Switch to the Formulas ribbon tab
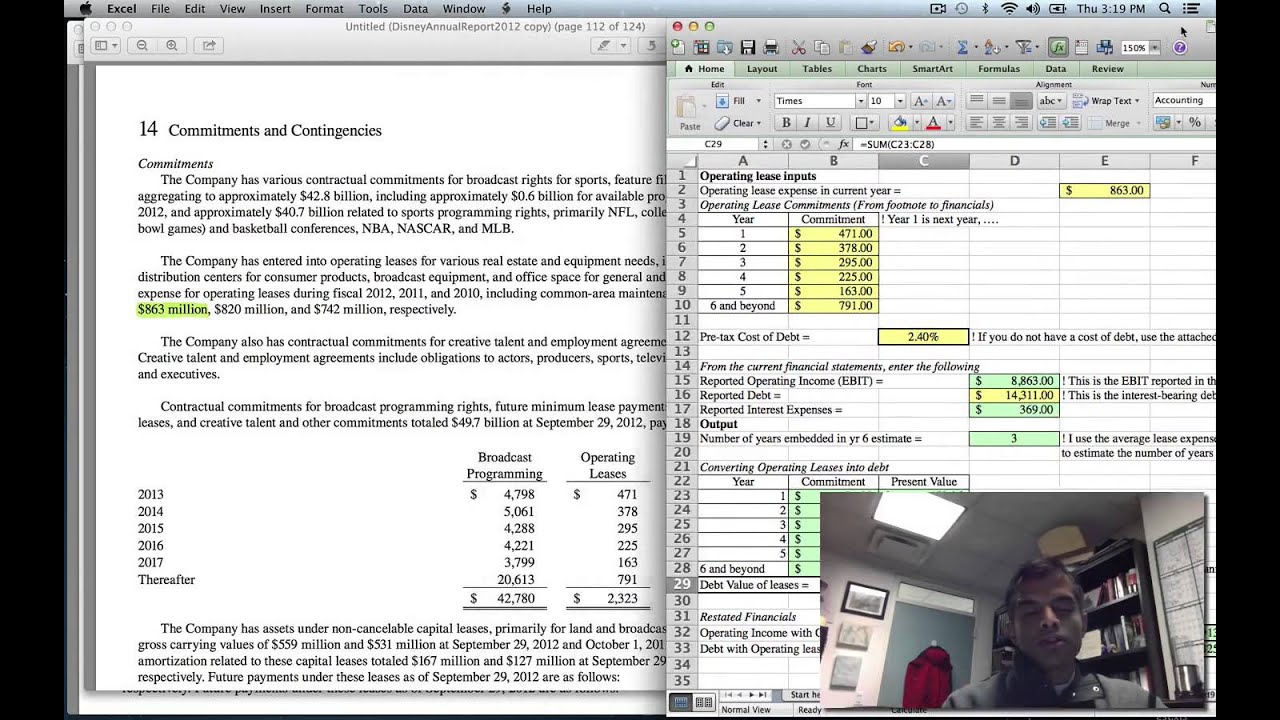 click(x=999, y=69)
